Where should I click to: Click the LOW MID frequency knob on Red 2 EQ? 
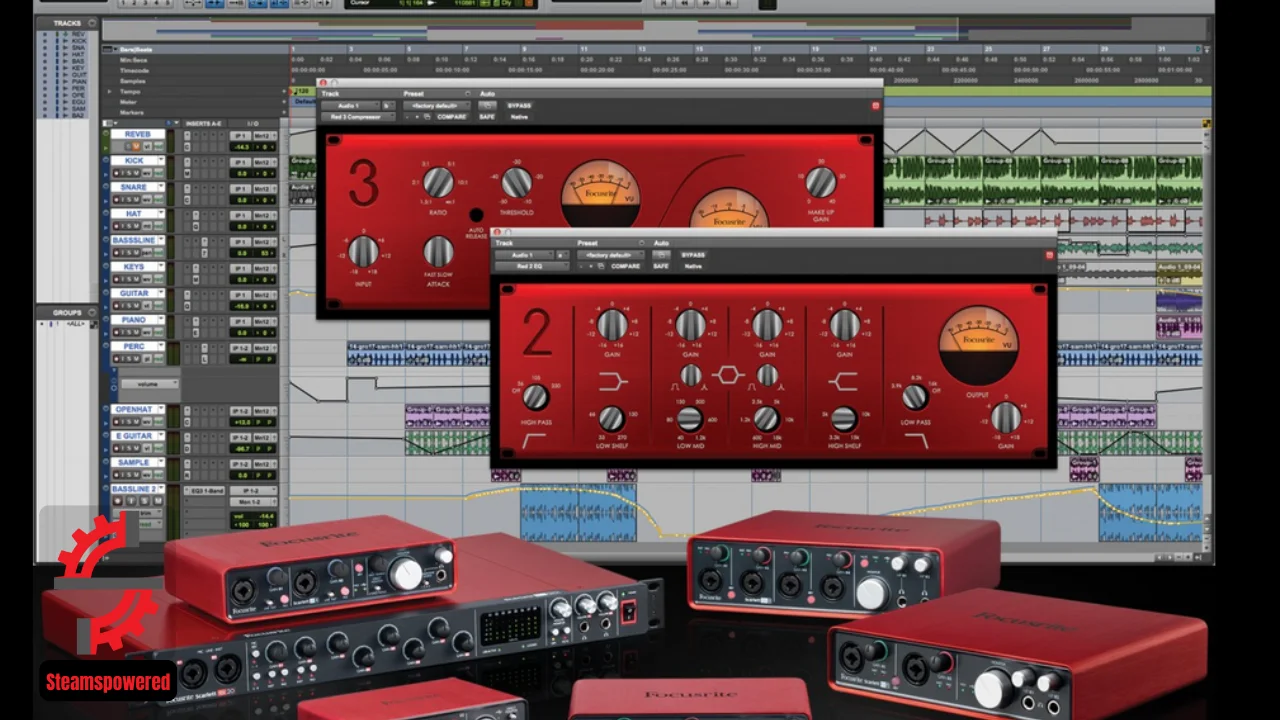coord(690,418)
